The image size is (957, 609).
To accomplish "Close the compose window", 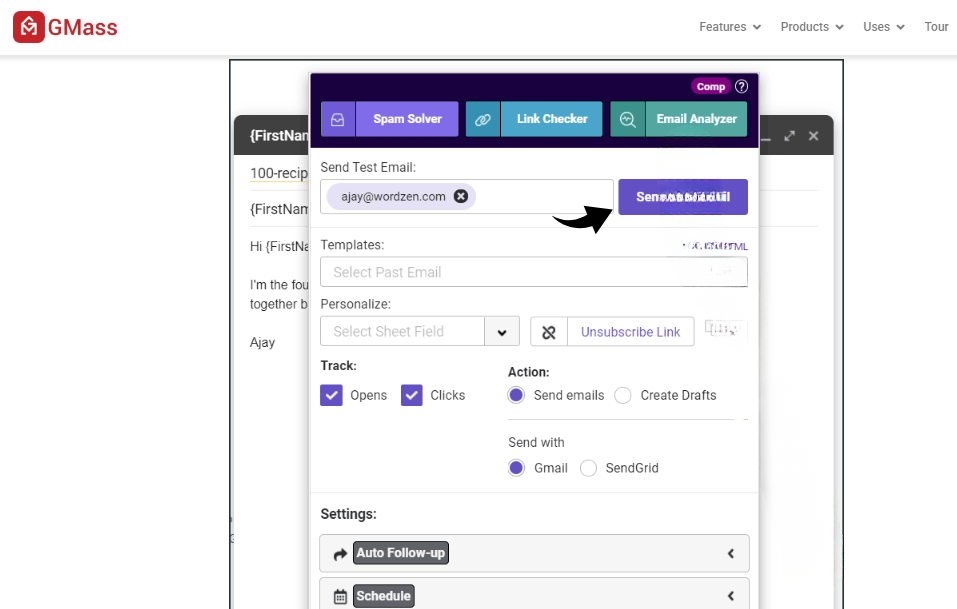I will pos(814,136).
